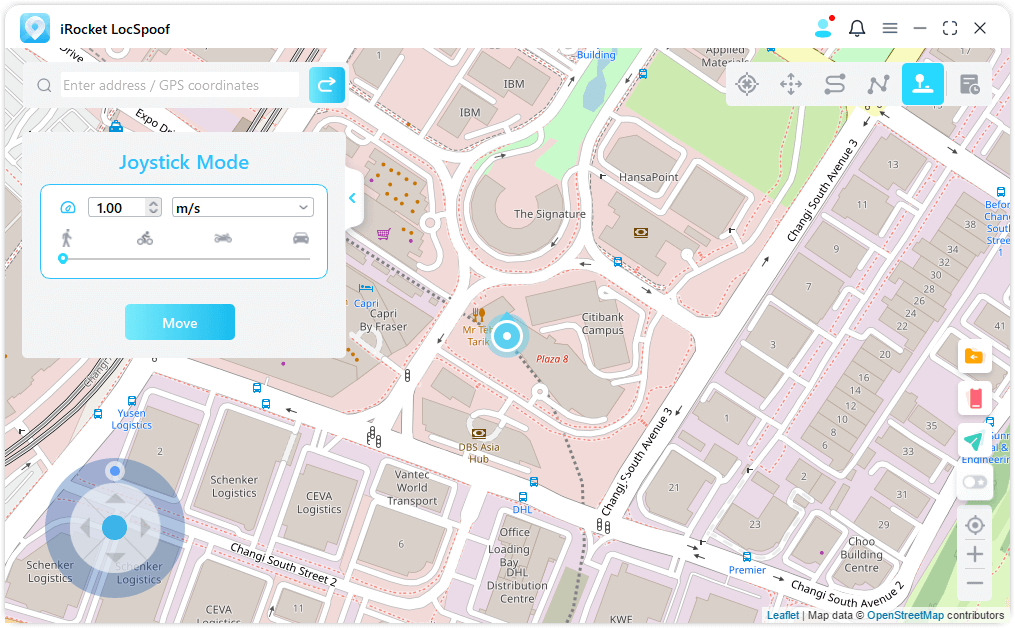Collapse the Joystick Mode panel chevron
The image size is (1015, 628).
[352, 198]
